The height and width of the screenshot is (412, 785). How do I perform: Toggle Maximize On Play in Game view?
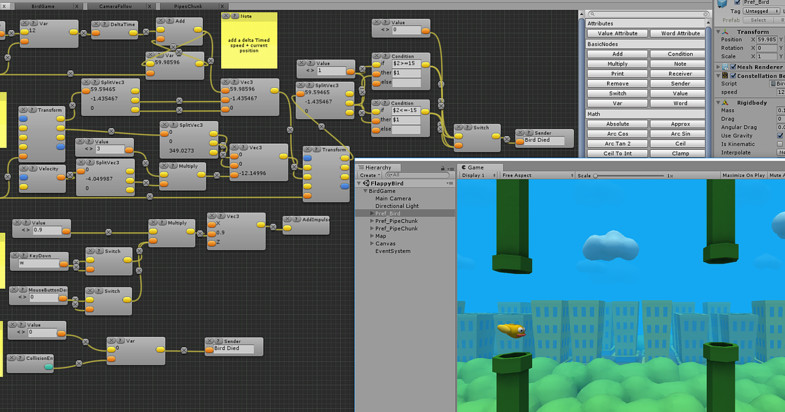coord(743,175)
